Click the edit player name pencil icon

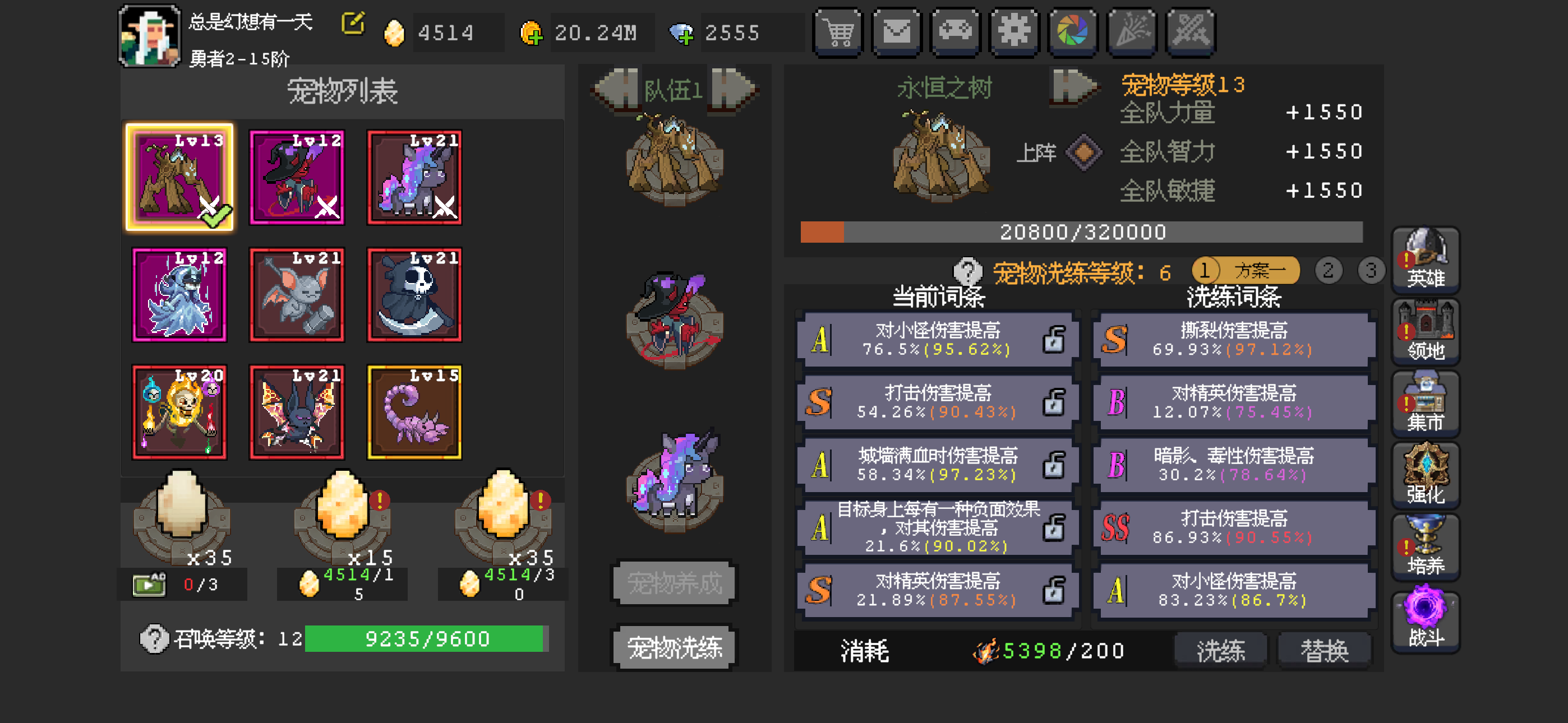(x=353, y=24)
